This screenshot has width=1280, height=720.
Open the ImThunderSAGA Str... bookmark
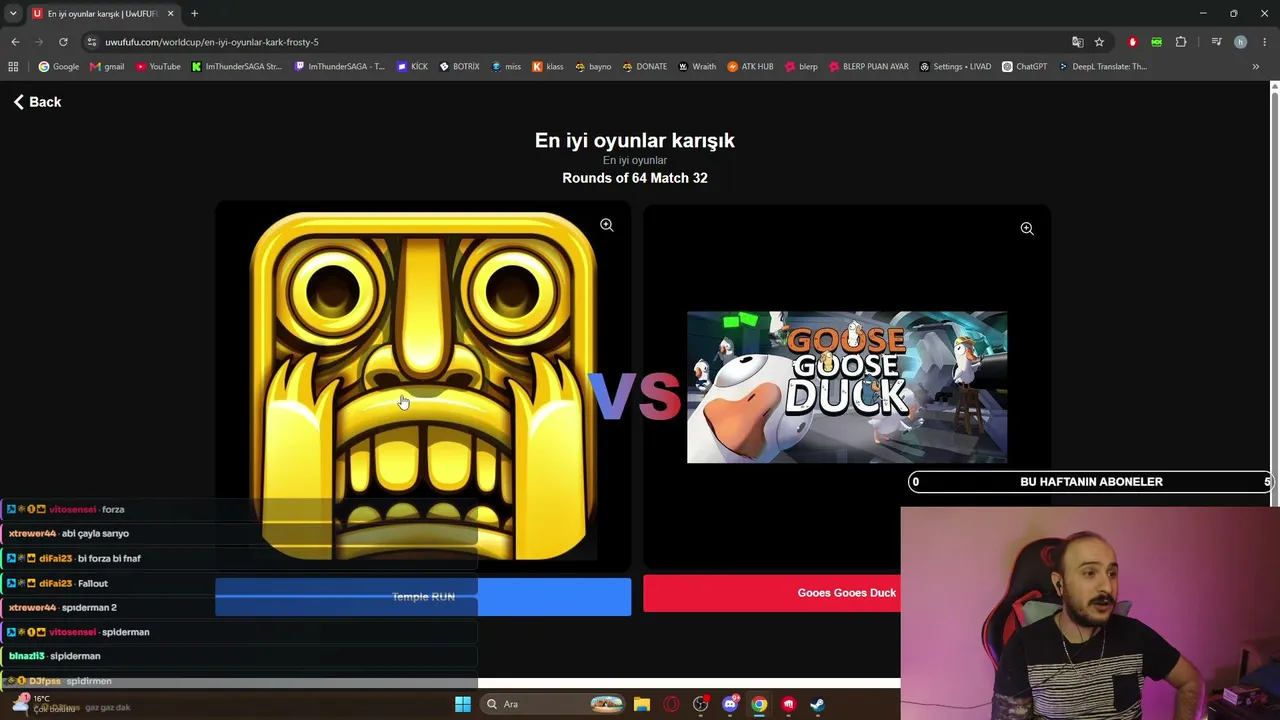[237, 67]
